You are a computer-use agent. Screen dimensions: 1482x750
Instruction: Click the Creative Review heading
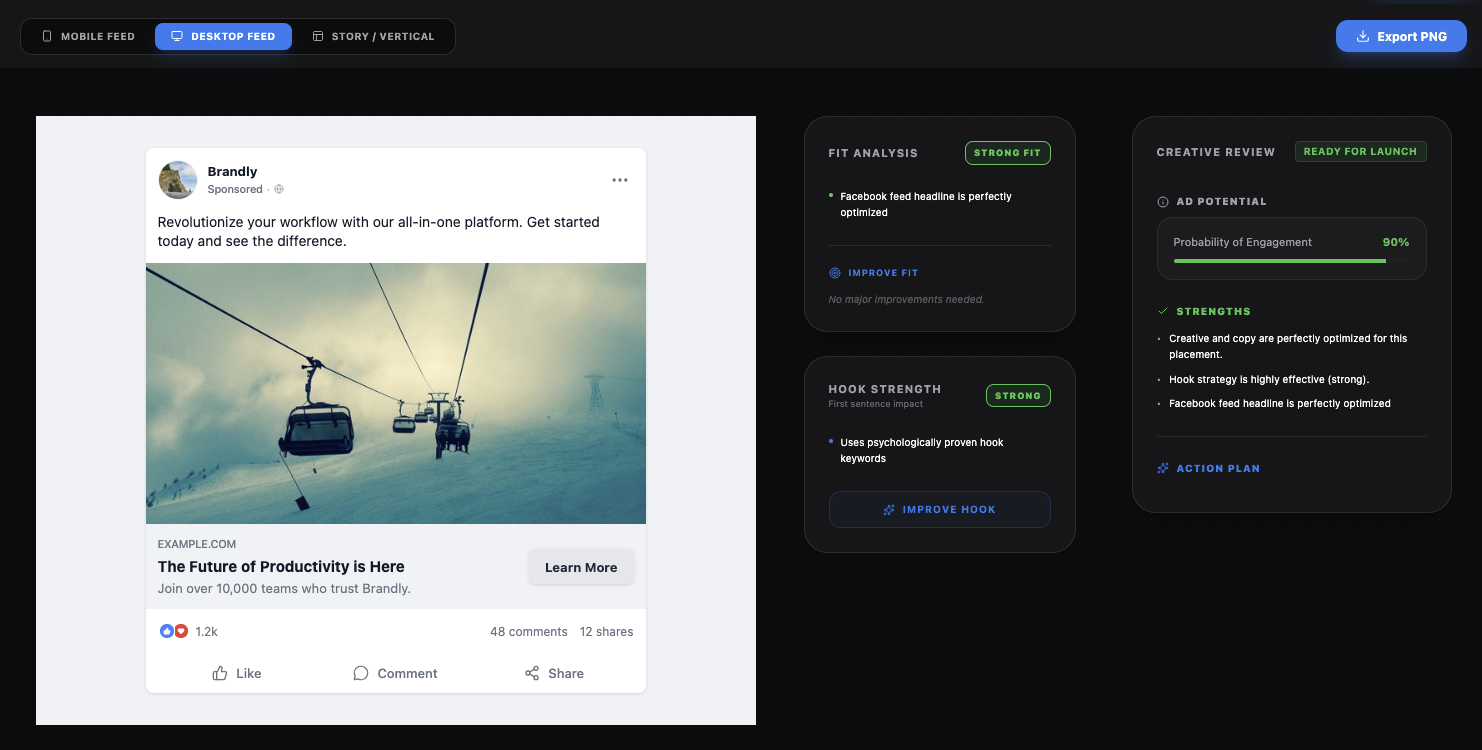1216,152
